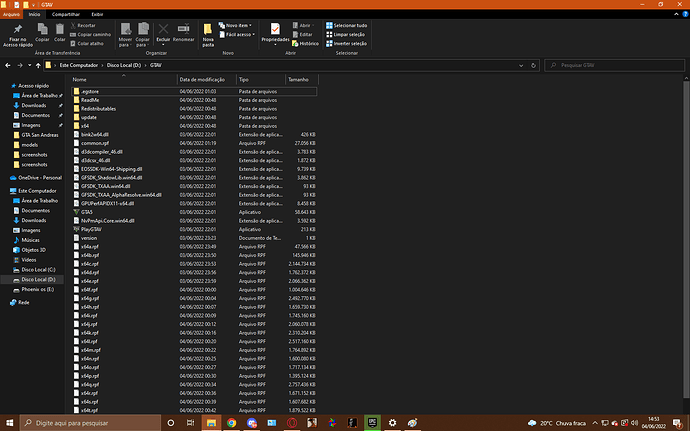Select Recortar cut option
Screen dimensions: 690x431
[83, 26]
